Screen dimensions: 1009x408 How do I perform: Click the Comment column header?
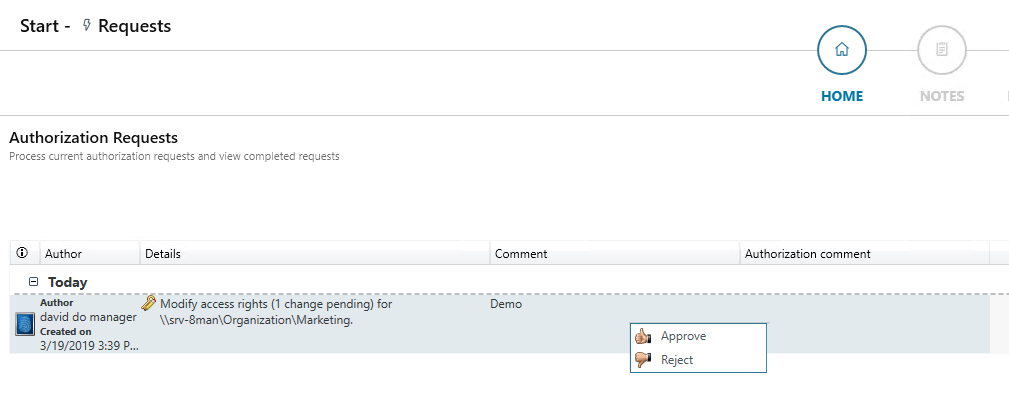[521, 254]
